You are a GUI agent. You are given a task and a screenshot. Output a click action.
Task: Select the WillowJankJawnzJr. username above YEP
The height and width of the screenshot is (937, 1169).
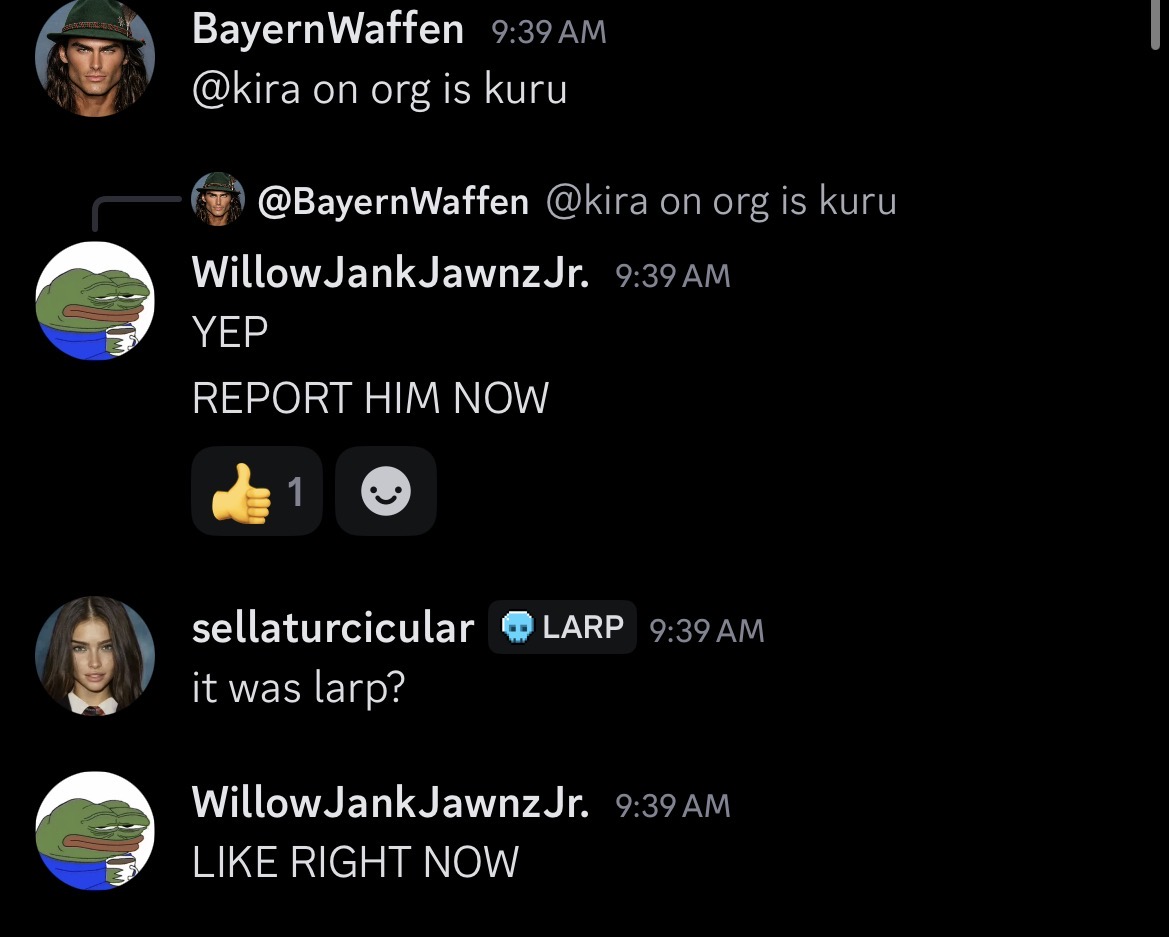tap(391, 273)
